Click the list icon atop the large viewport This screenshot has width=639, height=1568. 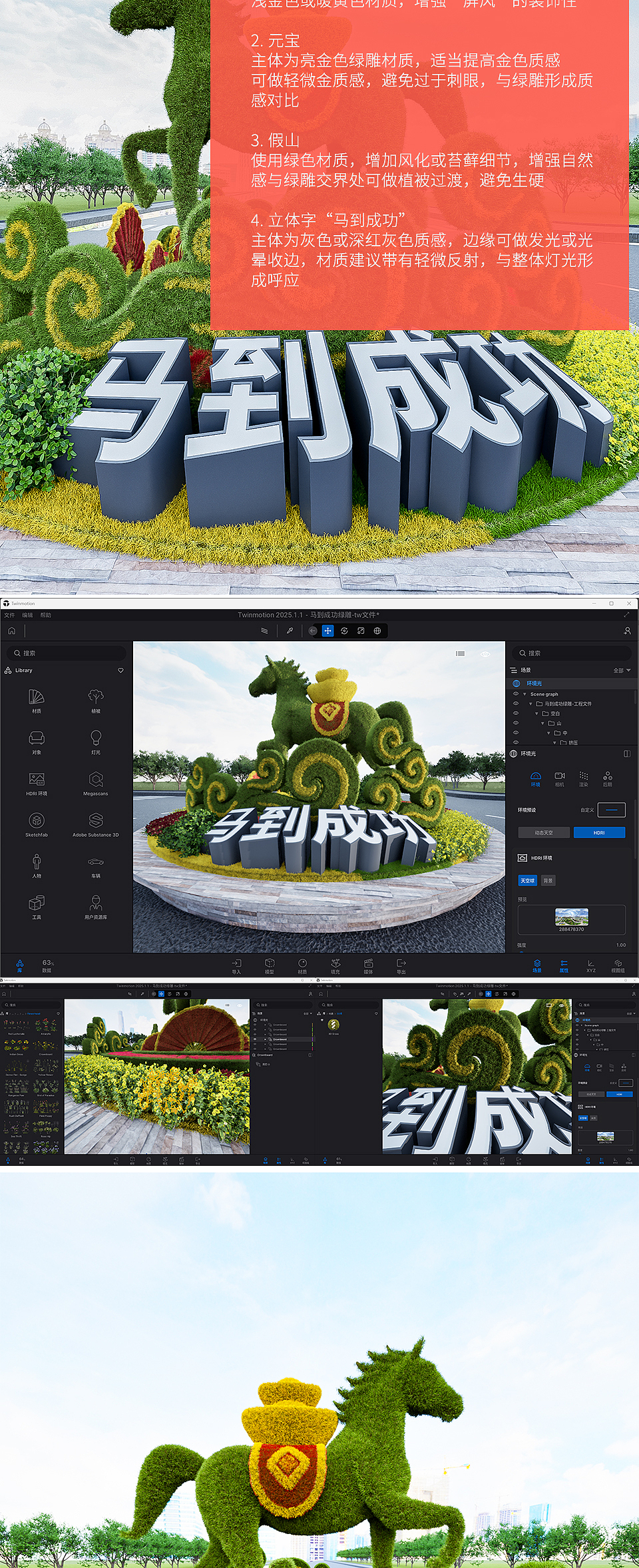click(x=460, y=654)
